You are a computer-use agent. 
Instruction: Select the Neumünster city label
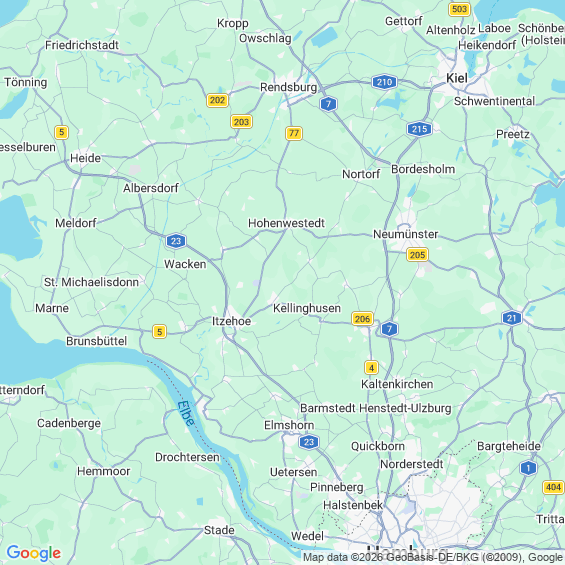(405, 234)
